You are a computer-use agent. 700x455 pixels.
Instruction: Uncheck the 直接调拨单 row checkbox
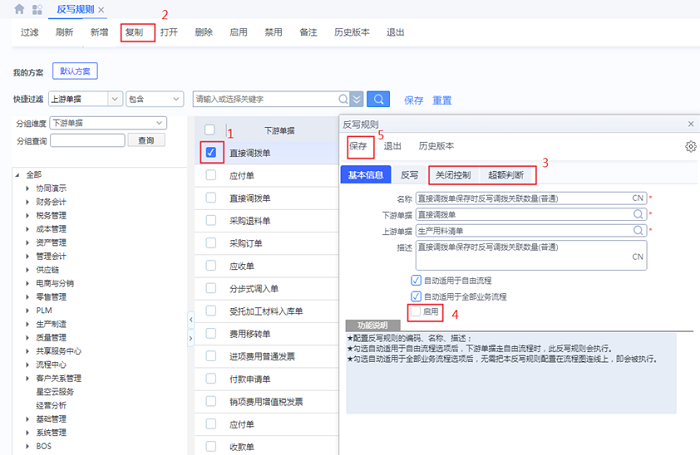click(210, 152)
